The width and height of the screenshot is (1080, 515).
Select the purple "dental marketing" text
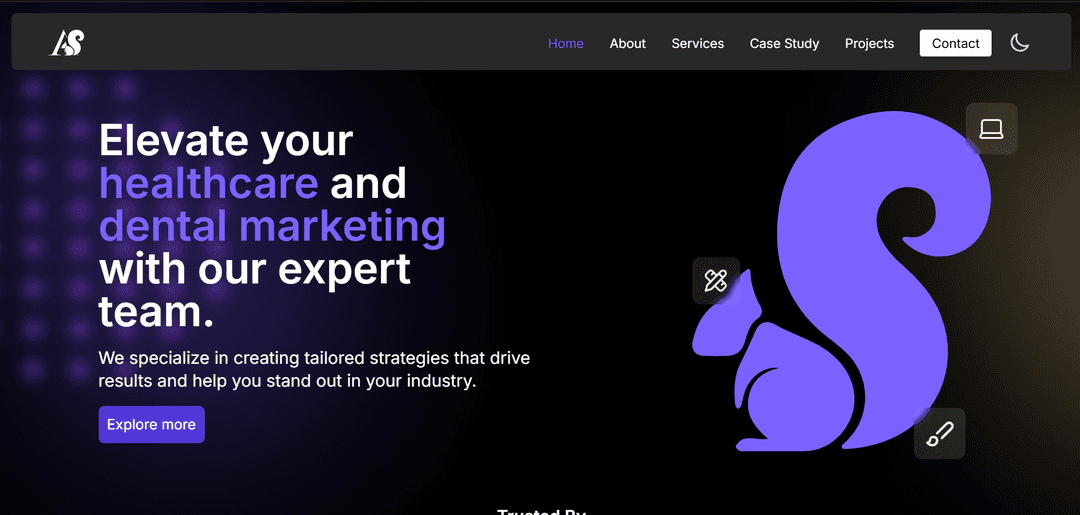[x=272, y=227]
